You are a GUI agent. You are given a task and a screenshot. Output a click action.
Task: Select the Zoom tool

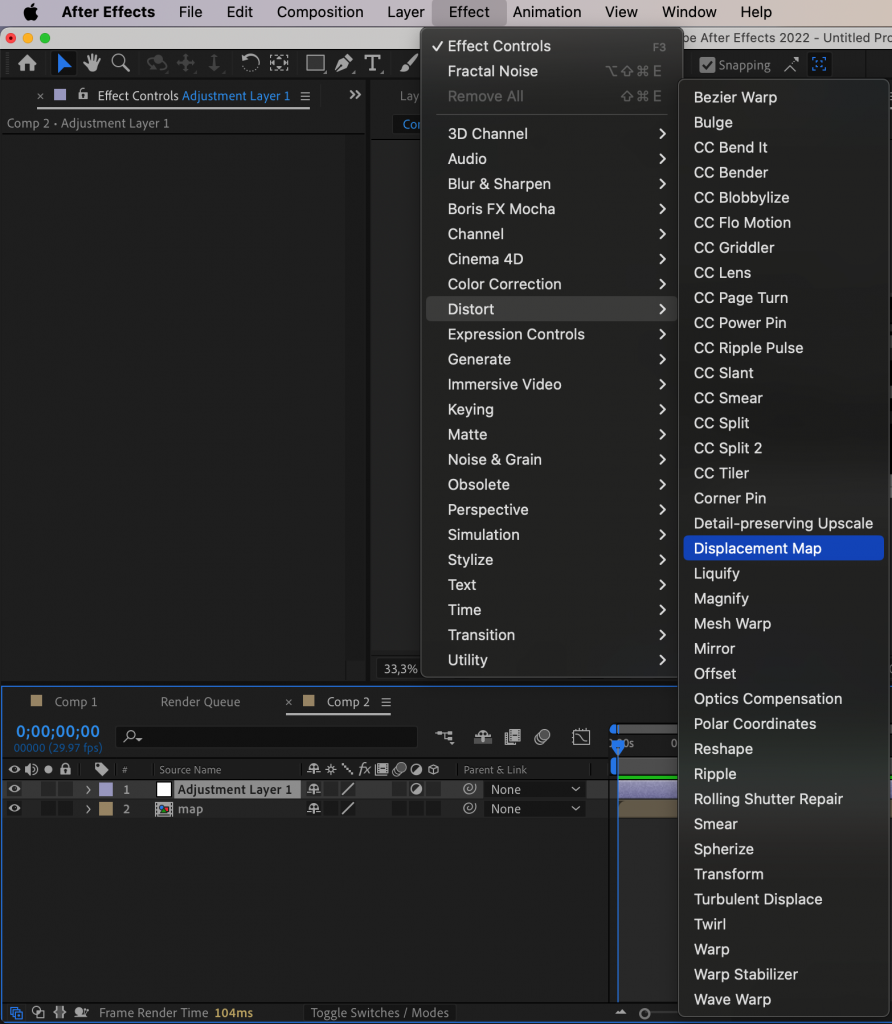pos(120,63)
